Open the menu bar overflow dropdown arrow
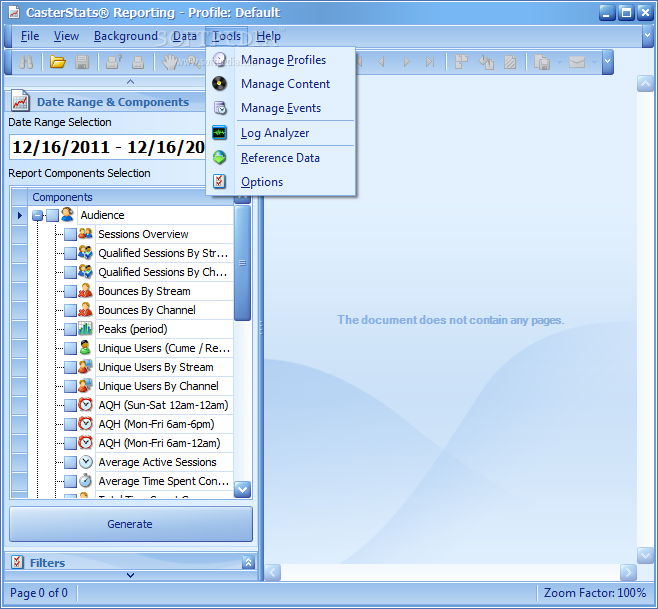 click(x=647, y=36)
